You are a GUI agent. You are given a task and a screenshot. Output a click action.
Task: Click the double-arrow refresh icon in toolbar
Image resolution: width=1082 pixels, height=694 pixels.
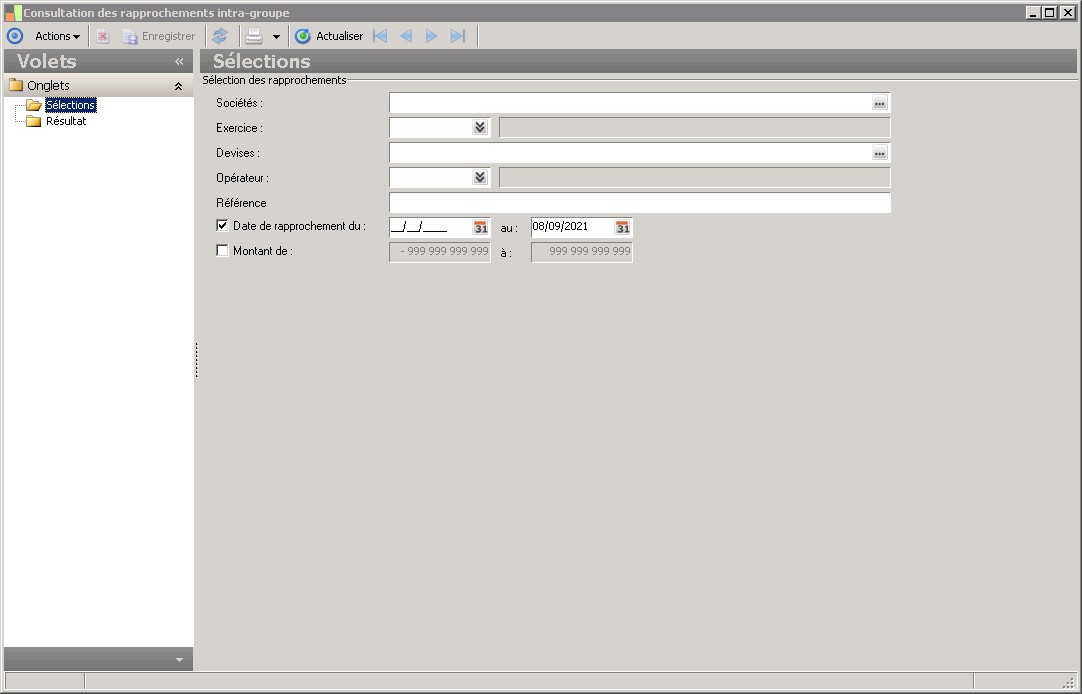(220, 36)
